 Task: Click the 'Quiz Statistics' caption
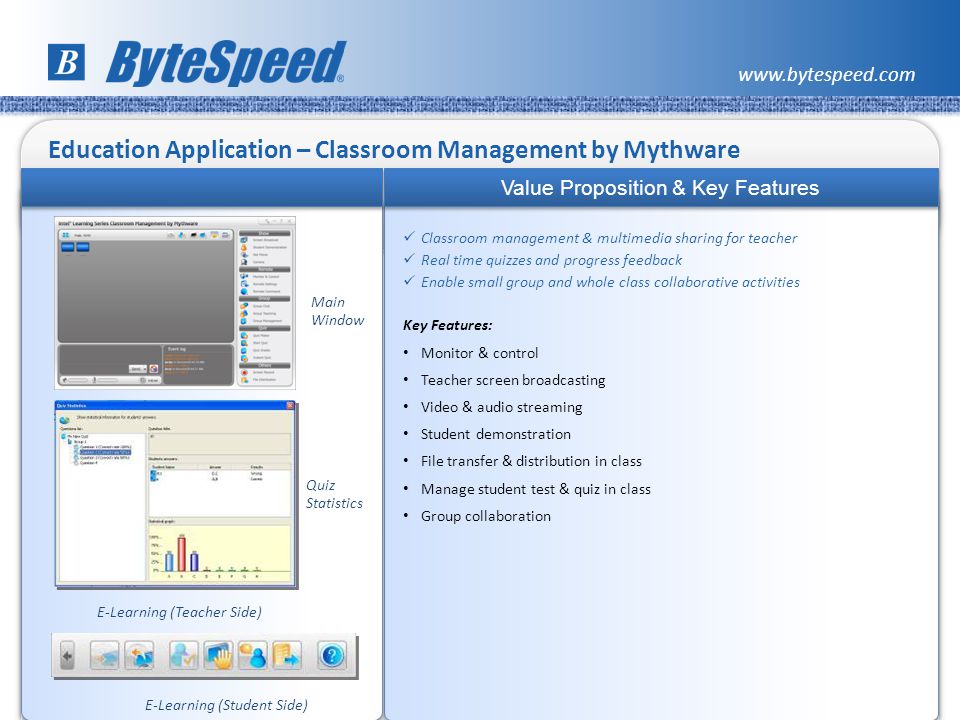pyautogui.click(x=334, y=494)
